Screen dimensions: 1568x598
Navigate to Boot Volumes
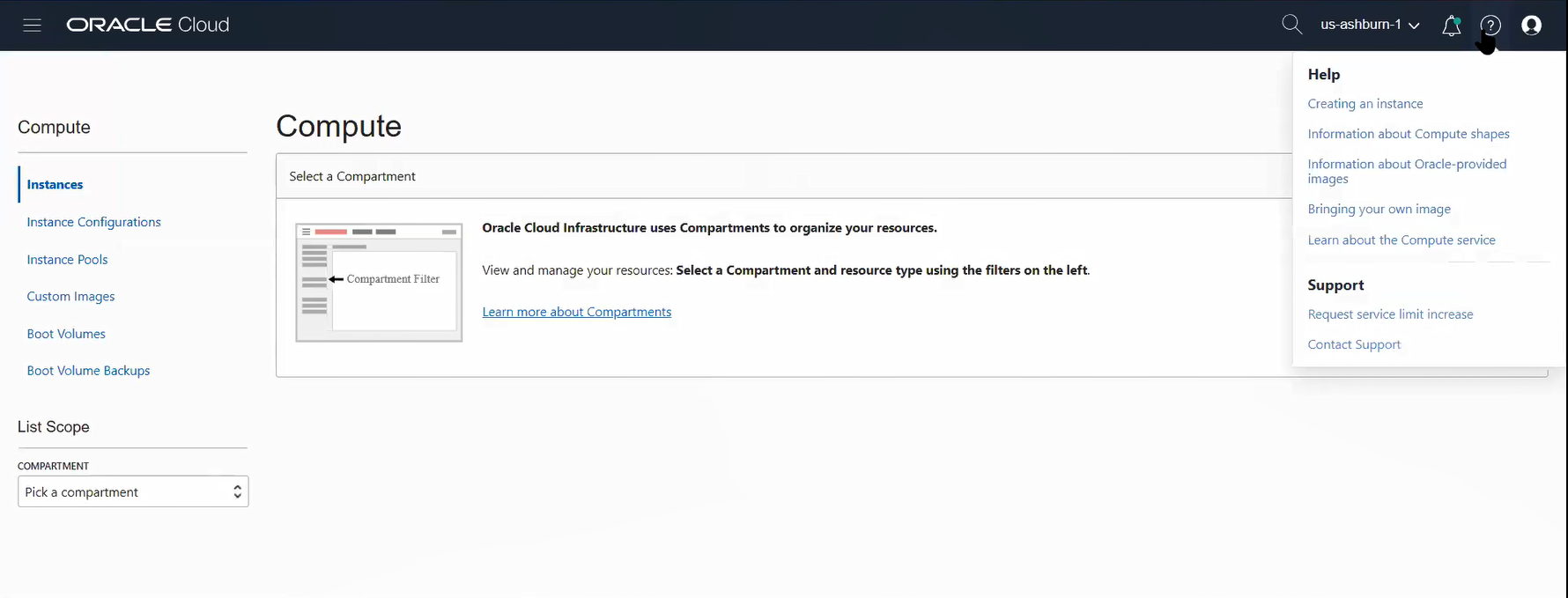(66, 334)
